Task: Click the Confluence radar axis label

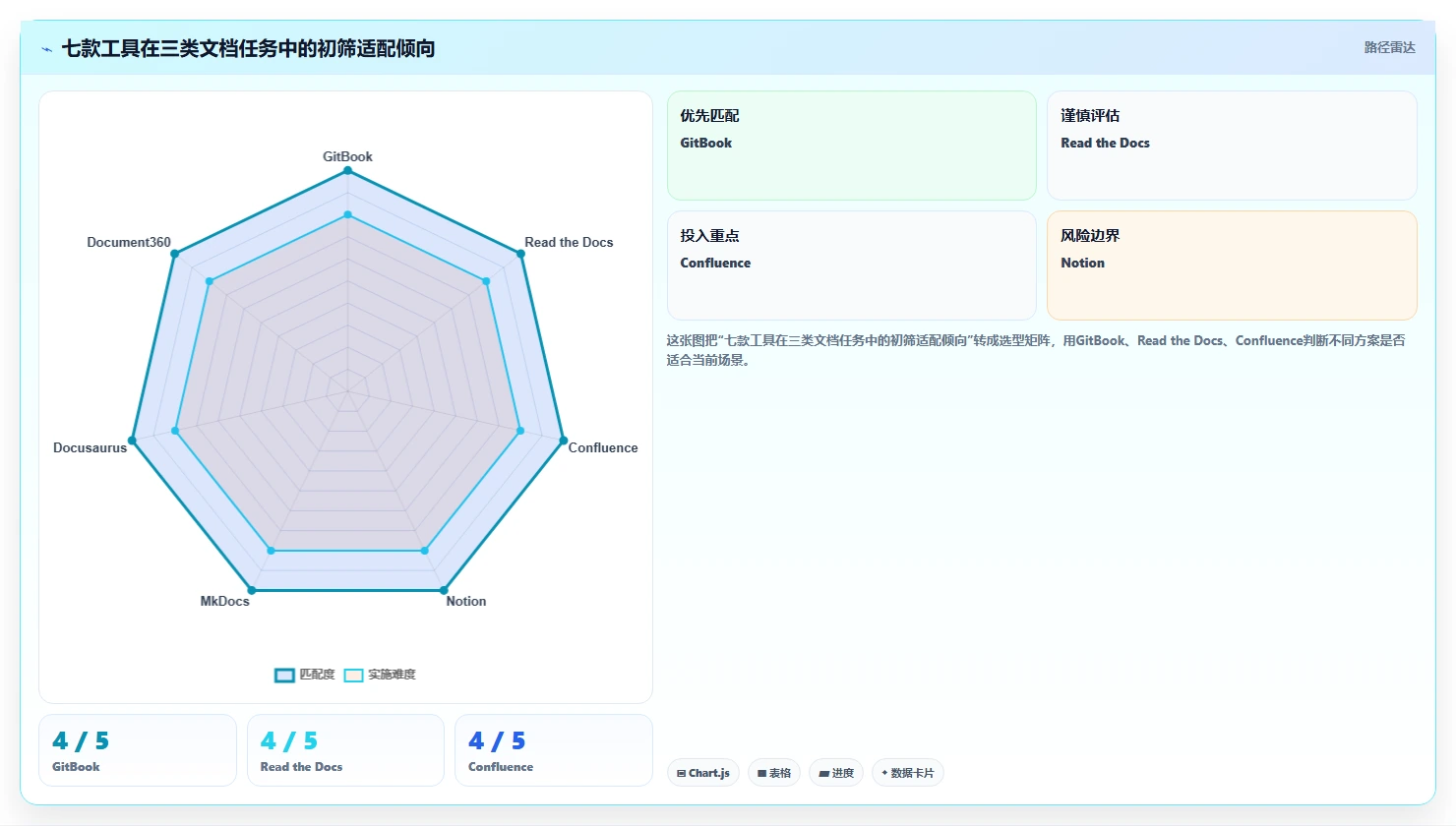Action: (x=603, y=447)
